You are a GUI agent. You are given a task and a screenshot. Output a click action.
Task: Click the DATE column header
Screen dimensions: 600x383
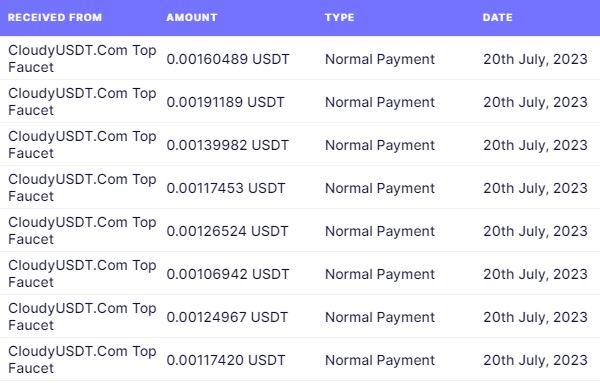(497, 18)
